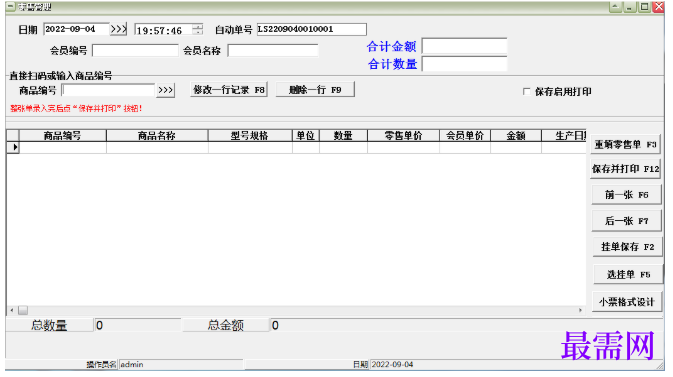The image size is (673, 377).
Task: Click 保存并打印 F12 button
Action: pos(625,169)
